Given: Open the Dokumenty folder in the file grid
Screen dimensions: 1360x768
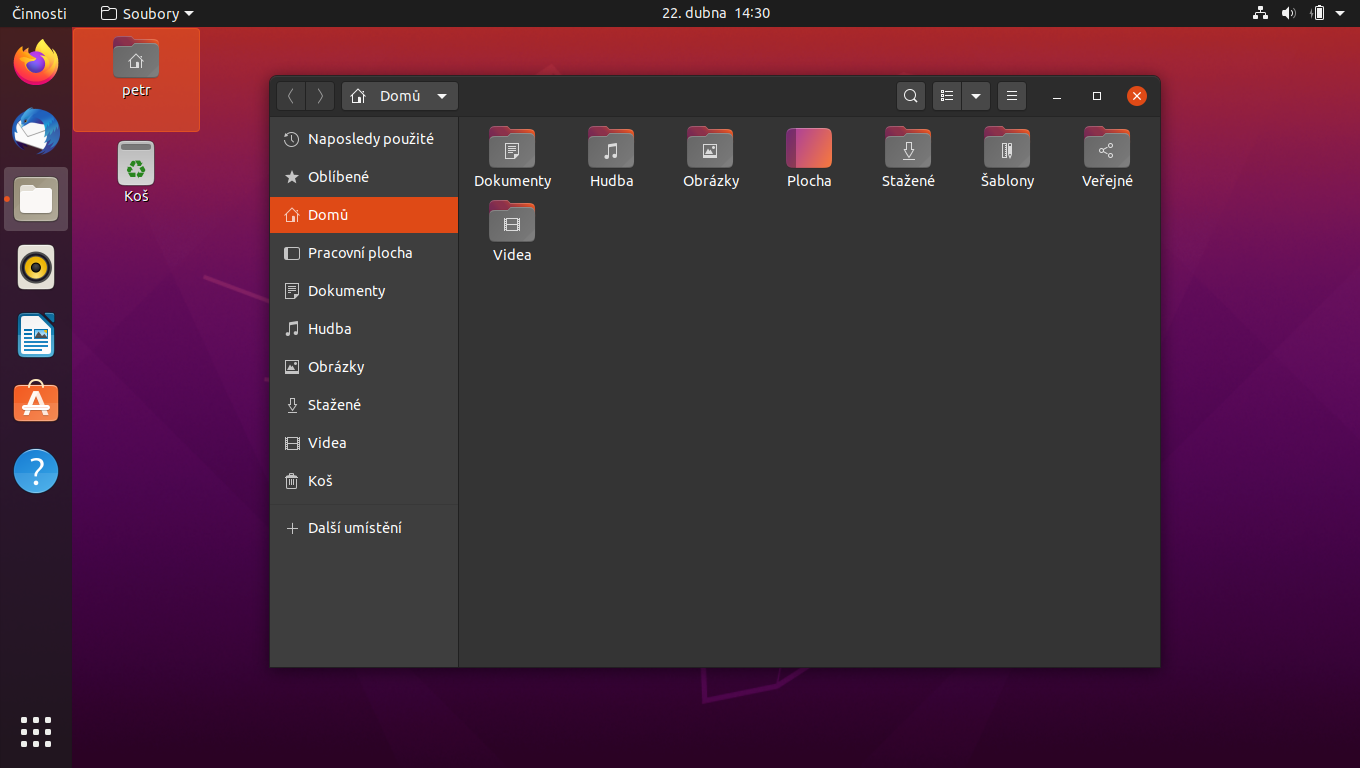Looking at the screenshot, I should point(512,157).
